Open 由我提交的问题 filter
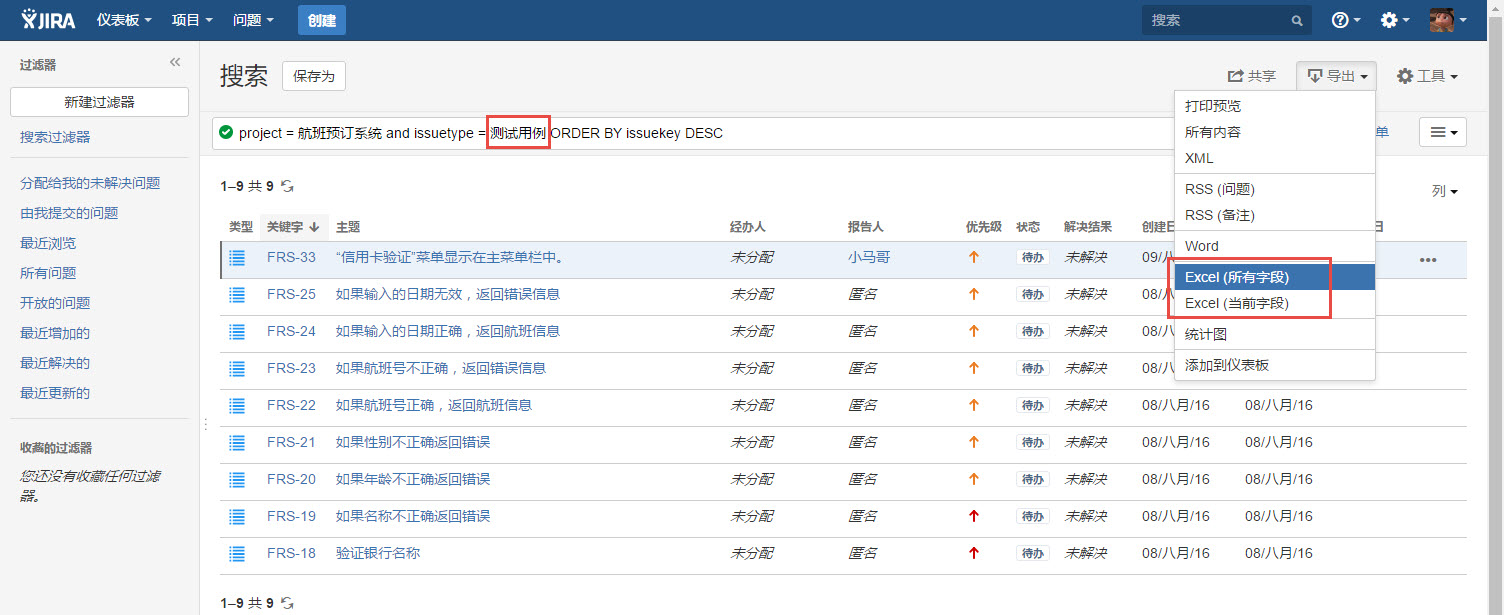This screenshot has width=1504, height=615. (69, 213)
